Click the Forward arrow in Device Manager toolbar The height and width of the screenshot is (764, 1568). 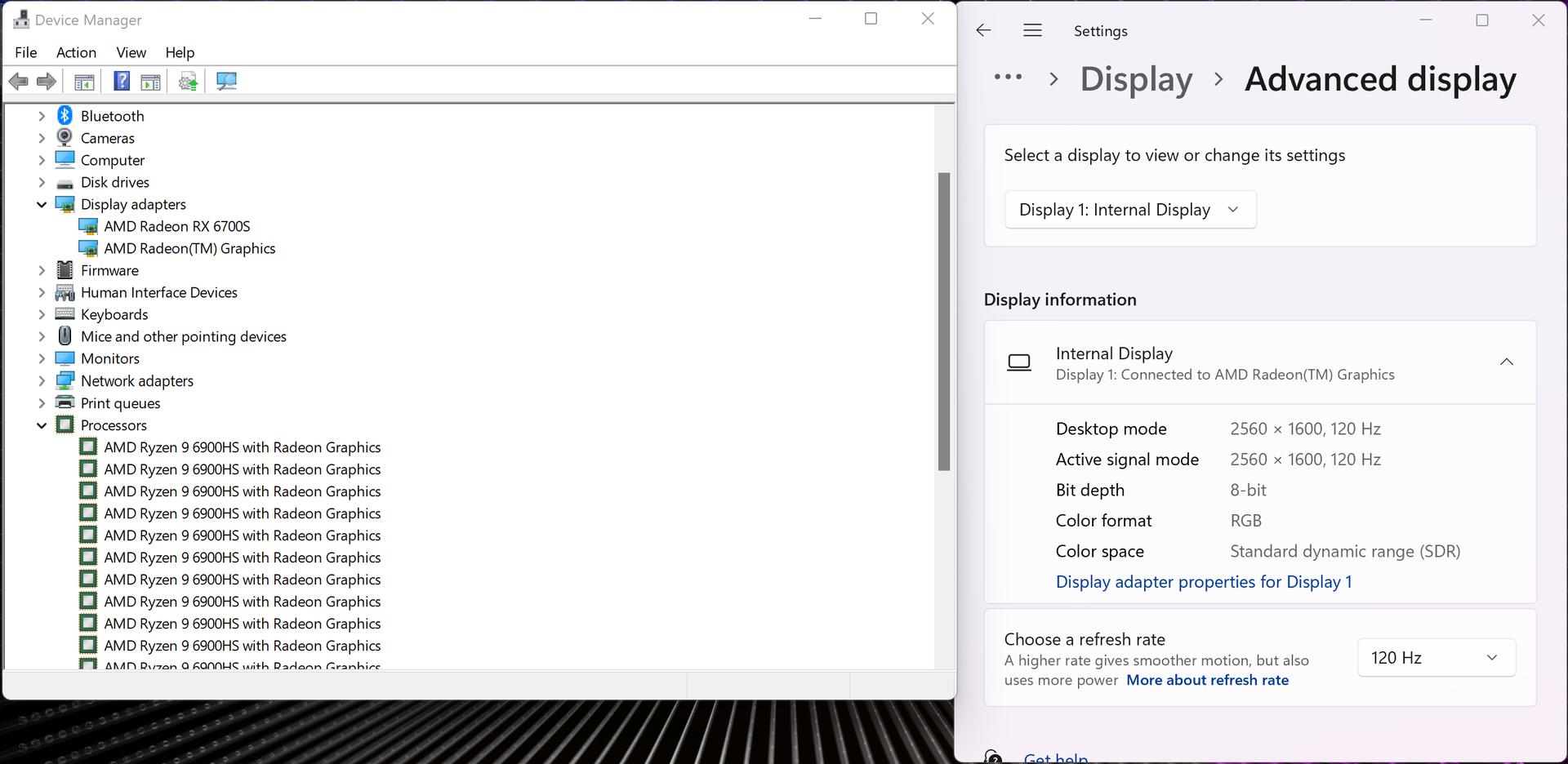(x=47, y=81)
